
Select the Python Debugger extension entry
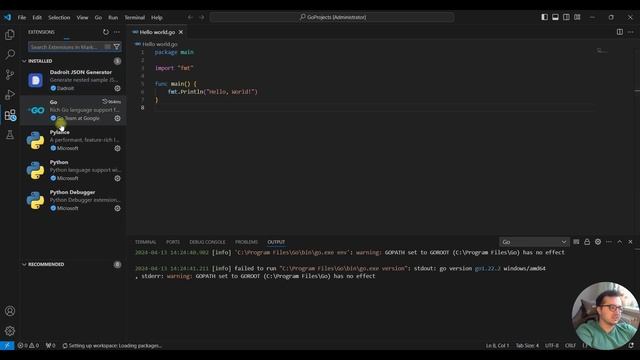pos(73,200)
